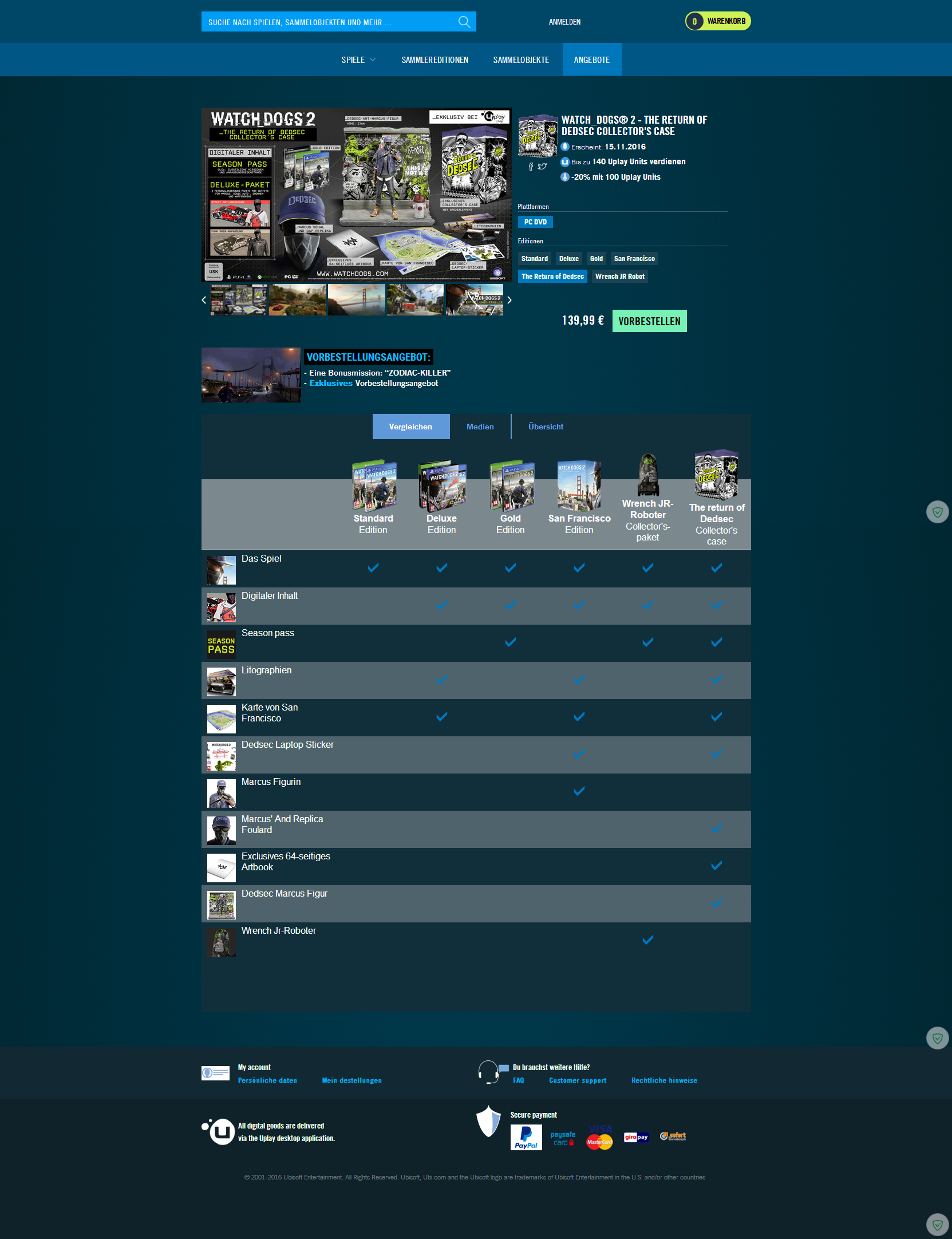Select Wrench JR-Roboter package image
The image size is (952, 1239).
[648, 475]
